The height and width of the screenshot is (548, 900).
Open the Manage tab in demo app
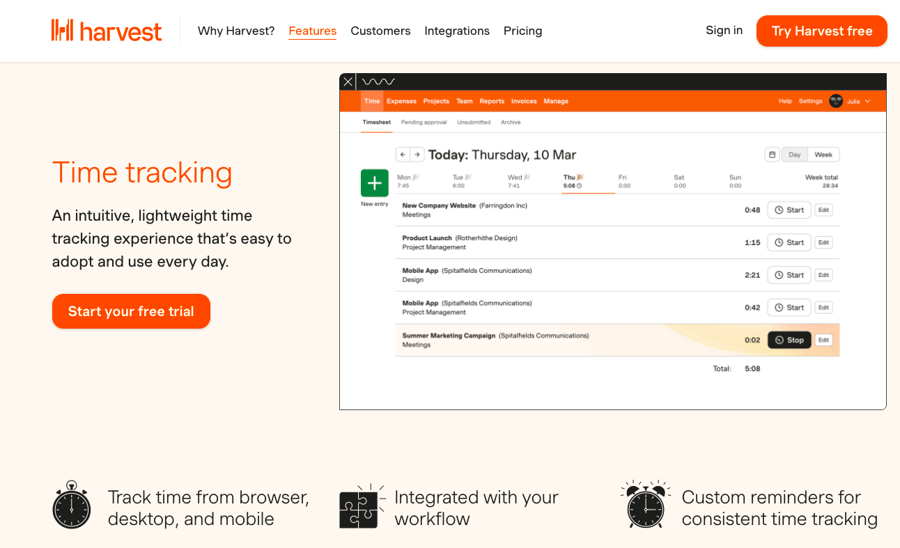(556, 101)
